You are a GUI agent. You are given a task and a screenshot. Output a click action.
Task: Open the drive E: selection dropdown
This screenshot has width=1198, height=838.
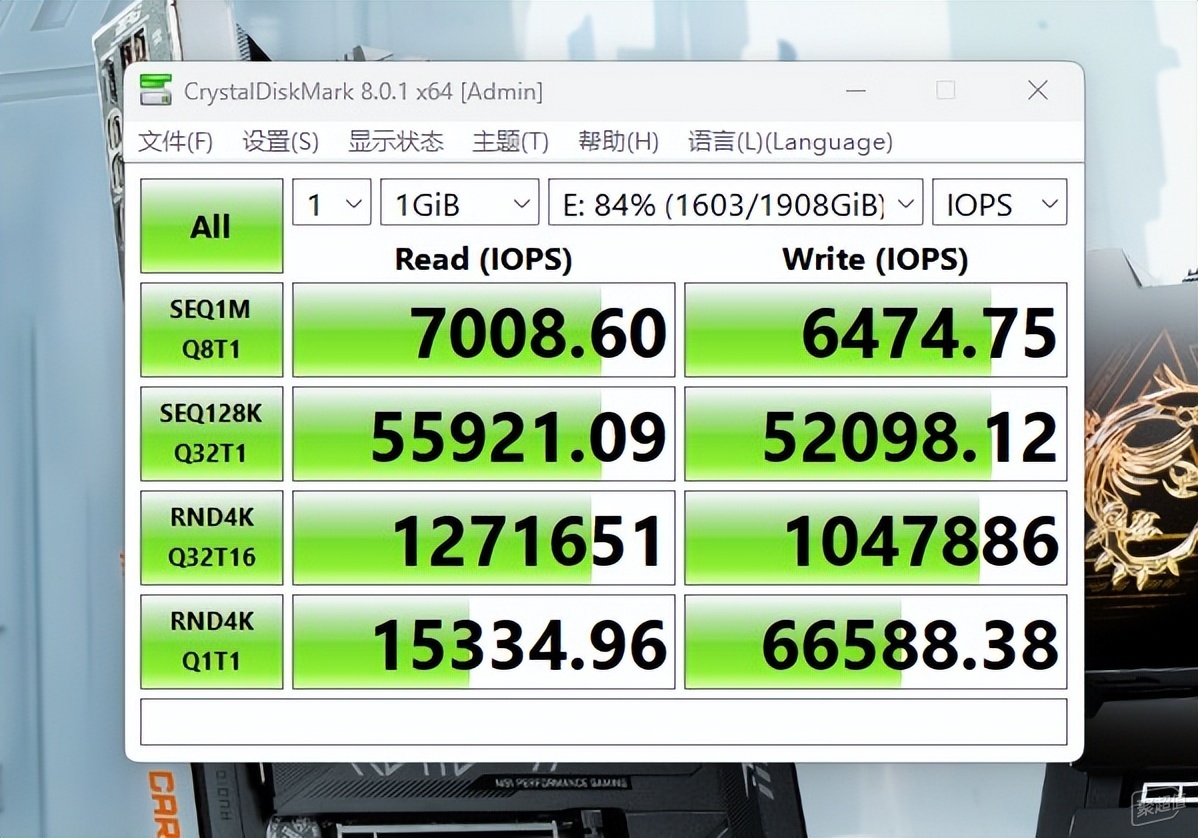(735, 204)
